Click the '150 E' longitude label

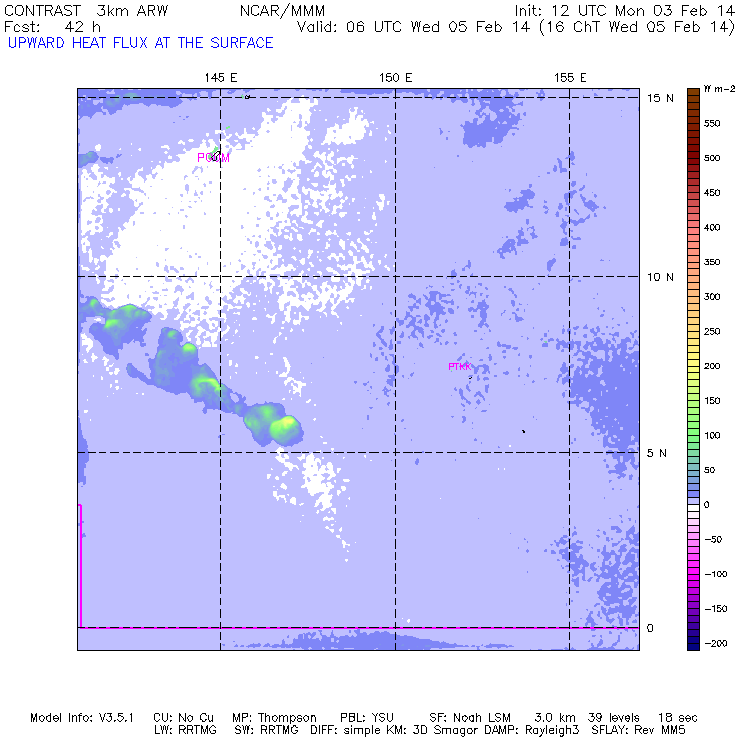pyautogui.click(x=395, y=78)
